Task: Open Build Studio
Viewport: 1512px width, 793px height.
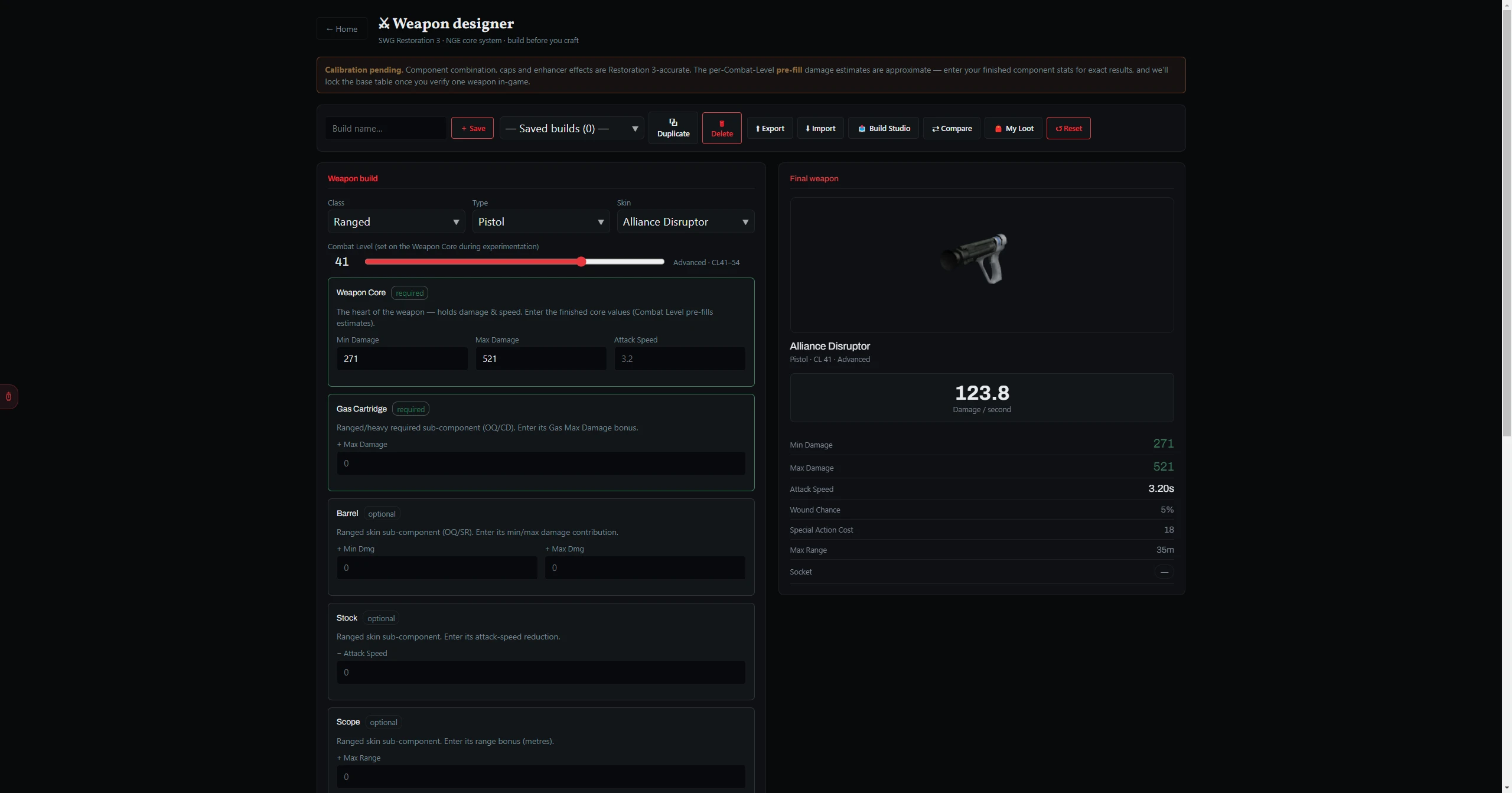Action: 884,128
